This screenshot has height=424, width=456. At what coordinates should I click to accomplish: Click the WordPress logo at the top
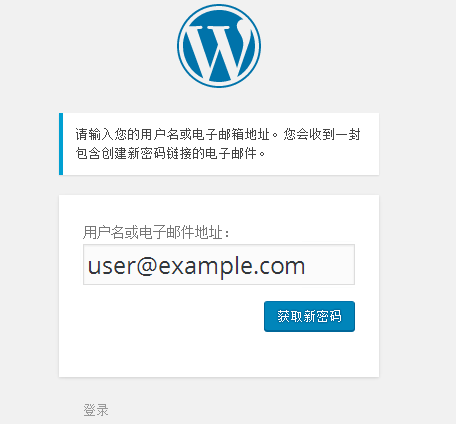(219, 46)
